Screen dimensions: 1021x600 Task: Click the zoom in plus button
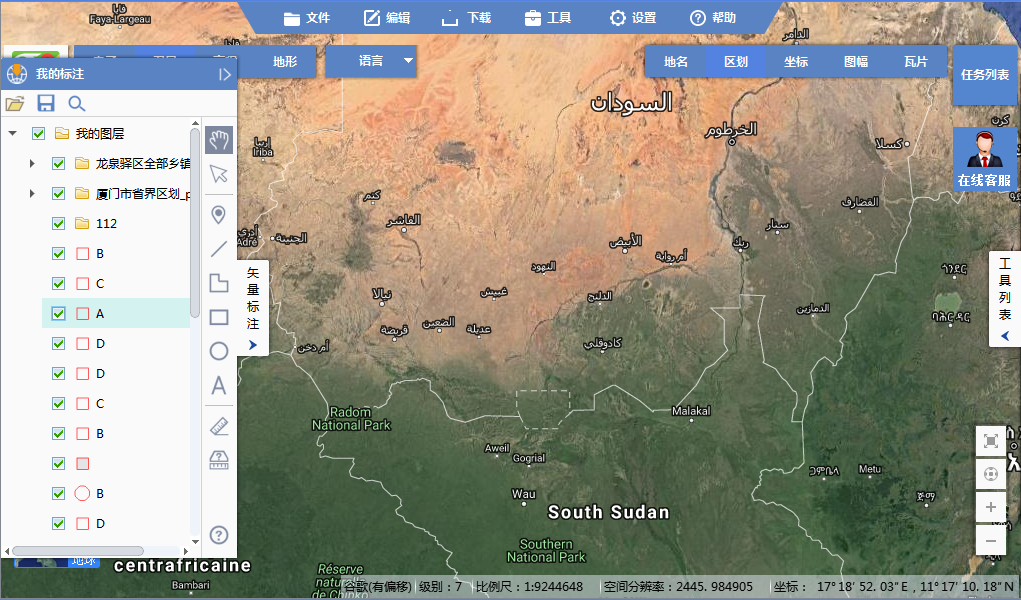(x=990, y=507)
